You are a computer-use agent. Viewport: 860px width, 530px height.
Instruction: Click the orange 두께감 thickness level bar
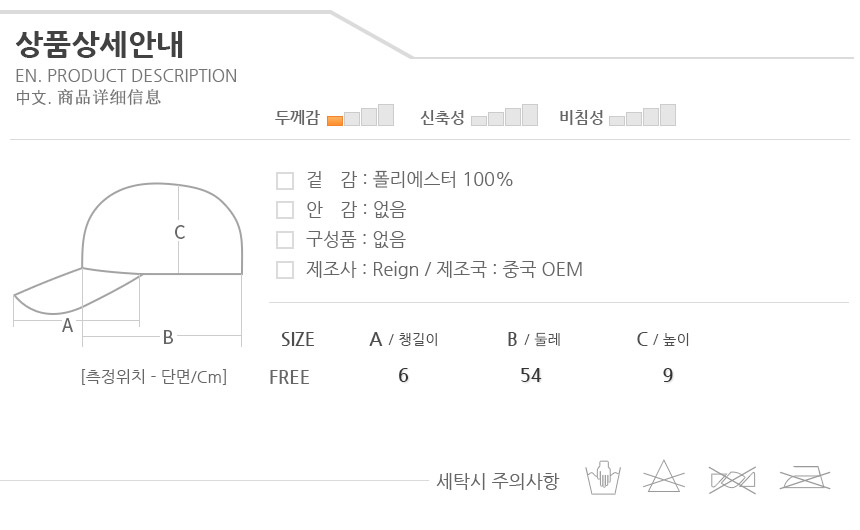335,120
